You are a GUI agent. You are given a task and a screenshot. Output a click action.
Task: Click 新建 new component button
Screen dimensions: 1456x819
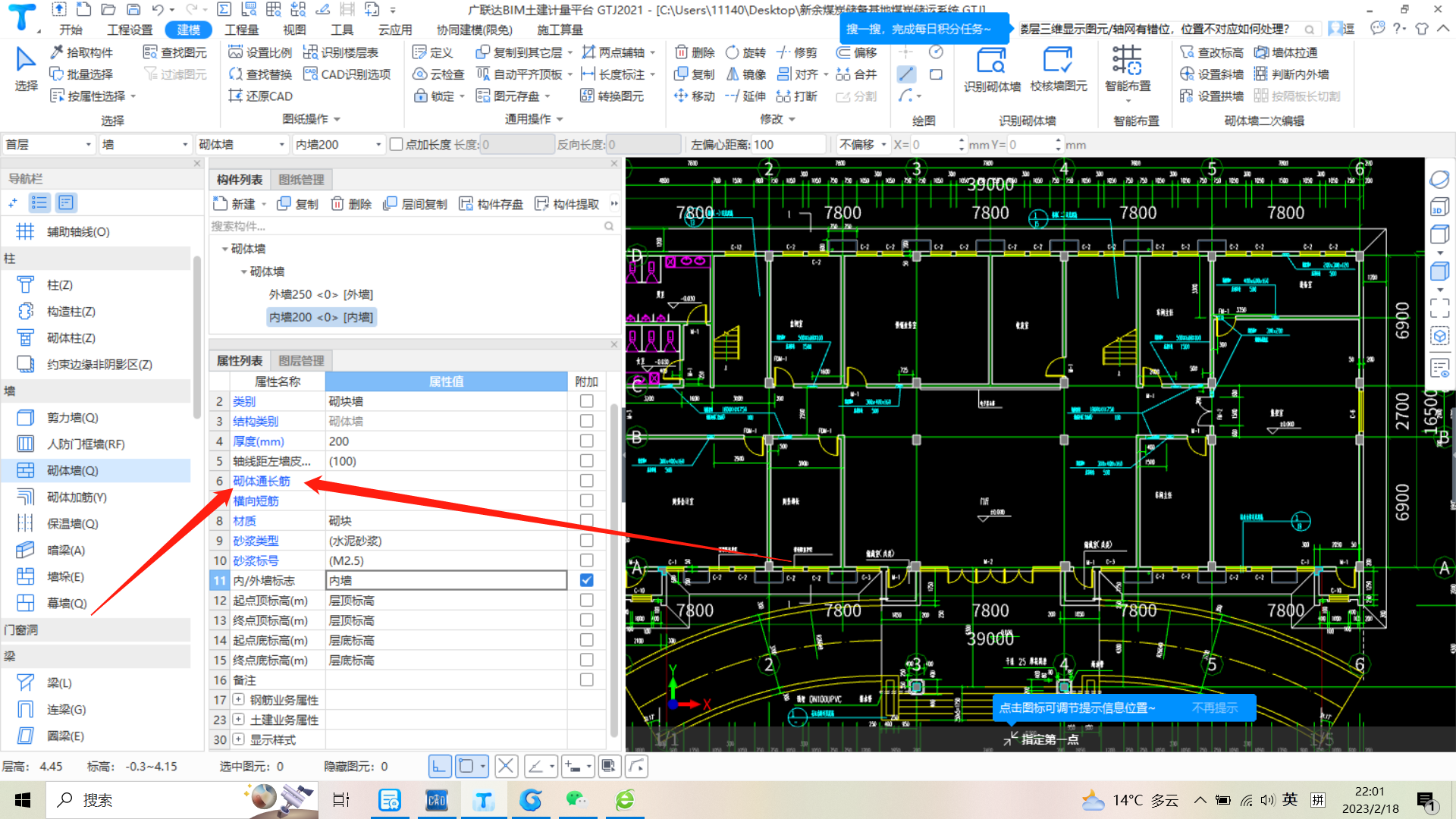(x=241, y=204)
